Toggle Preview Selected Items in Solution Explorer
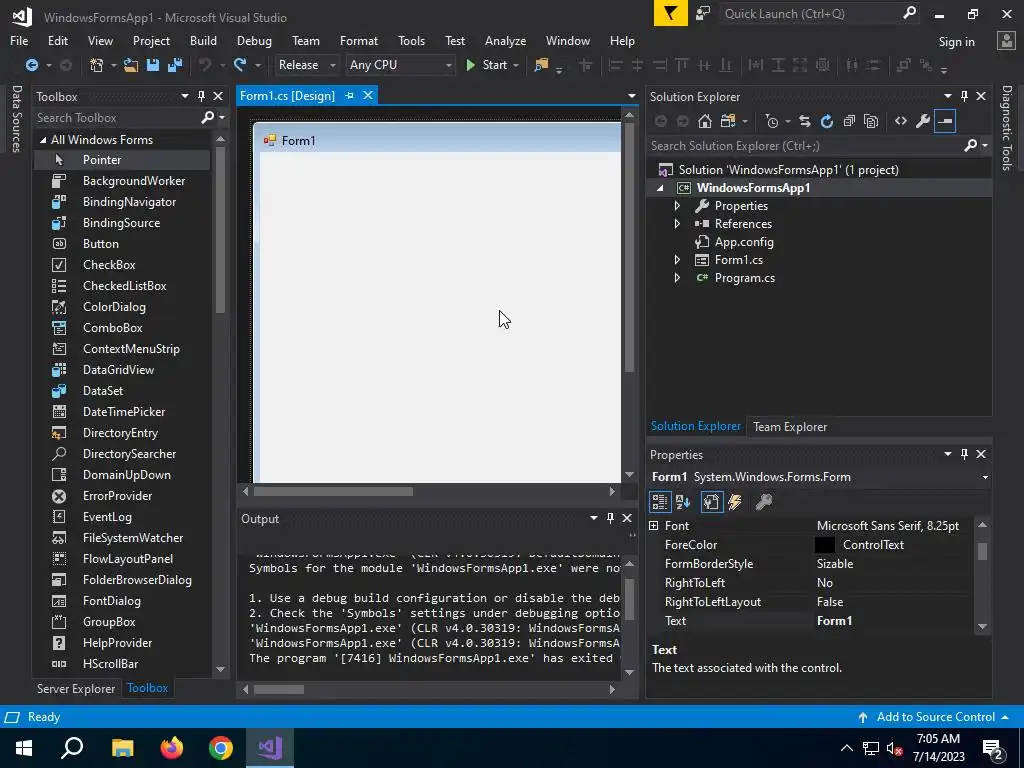The width and height of the screenshot is (1024, 768). pyautogui.click(x=945, y=121)
